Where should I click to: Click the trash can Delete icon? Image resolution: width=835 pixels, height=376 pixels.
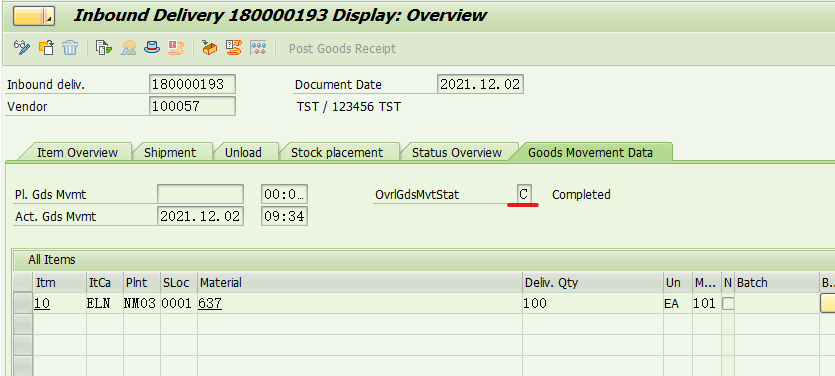[70, 48]
